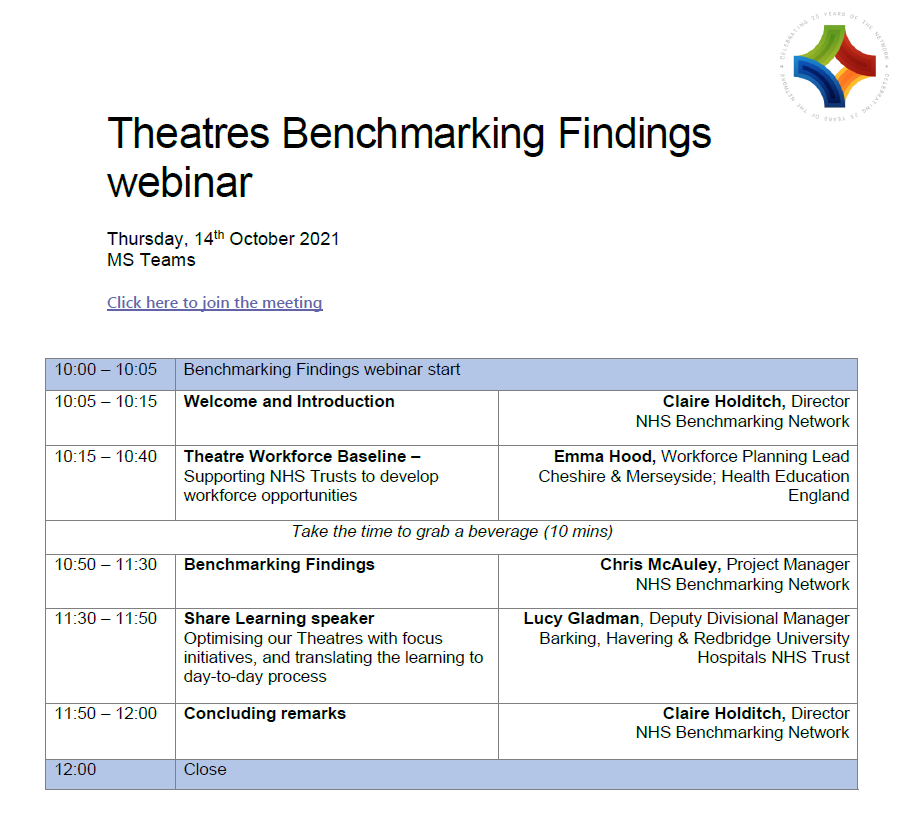Select the 'Concluding remarks' heading
904x837 pixels.
tap(265, 713)
